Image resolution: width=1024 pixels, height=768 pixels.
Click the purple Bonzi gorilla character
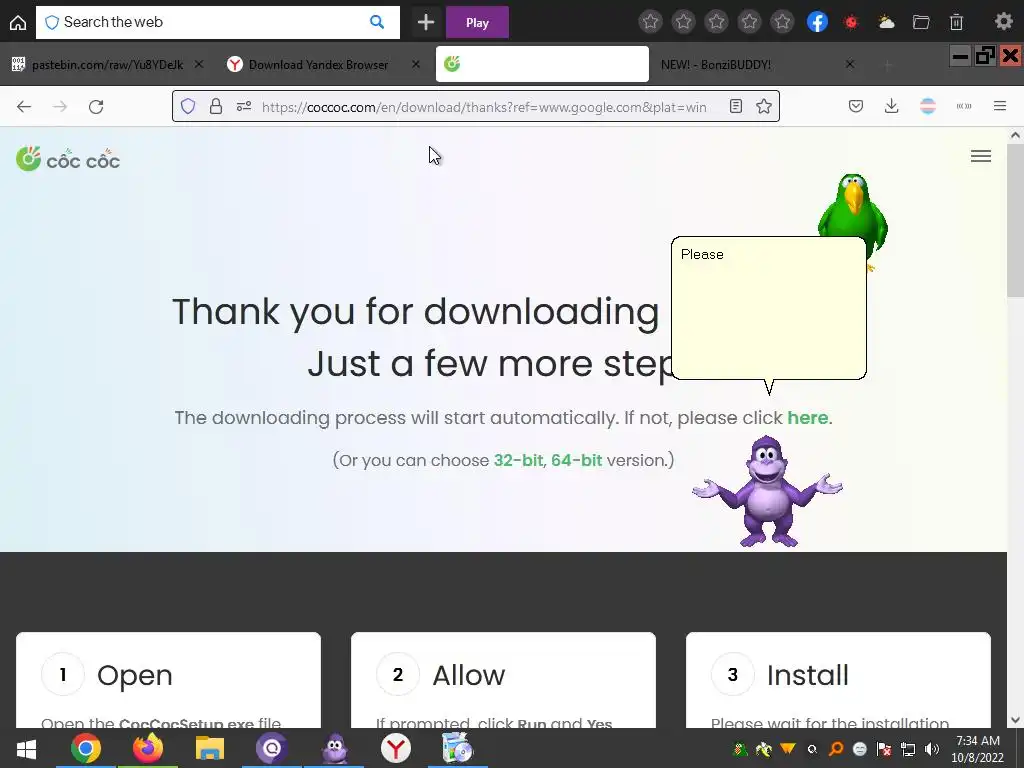pyautogui.click(x=767, y=491)
